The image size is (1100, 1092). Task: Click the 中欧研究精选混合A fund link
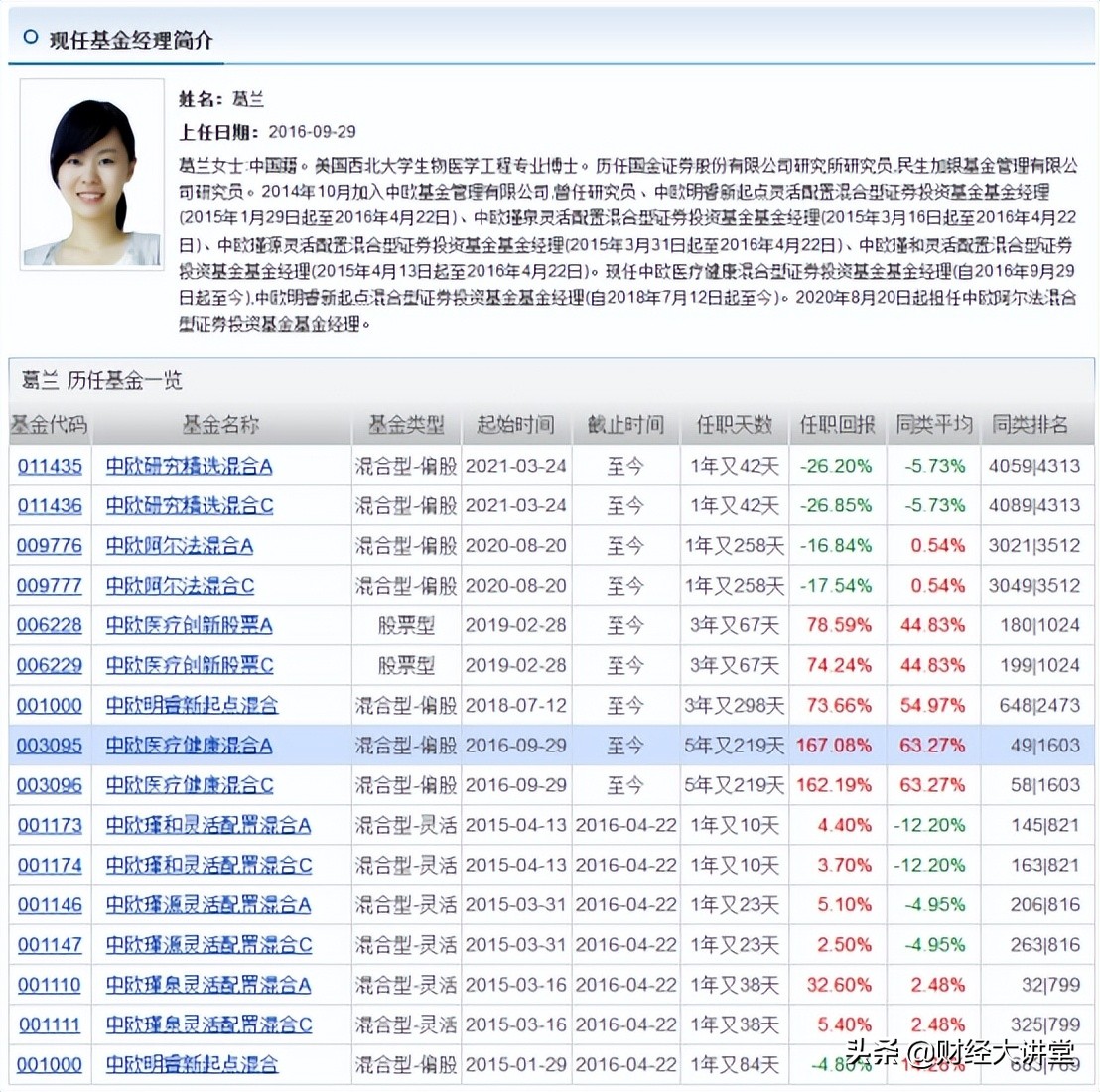click(x=191, y=466)
